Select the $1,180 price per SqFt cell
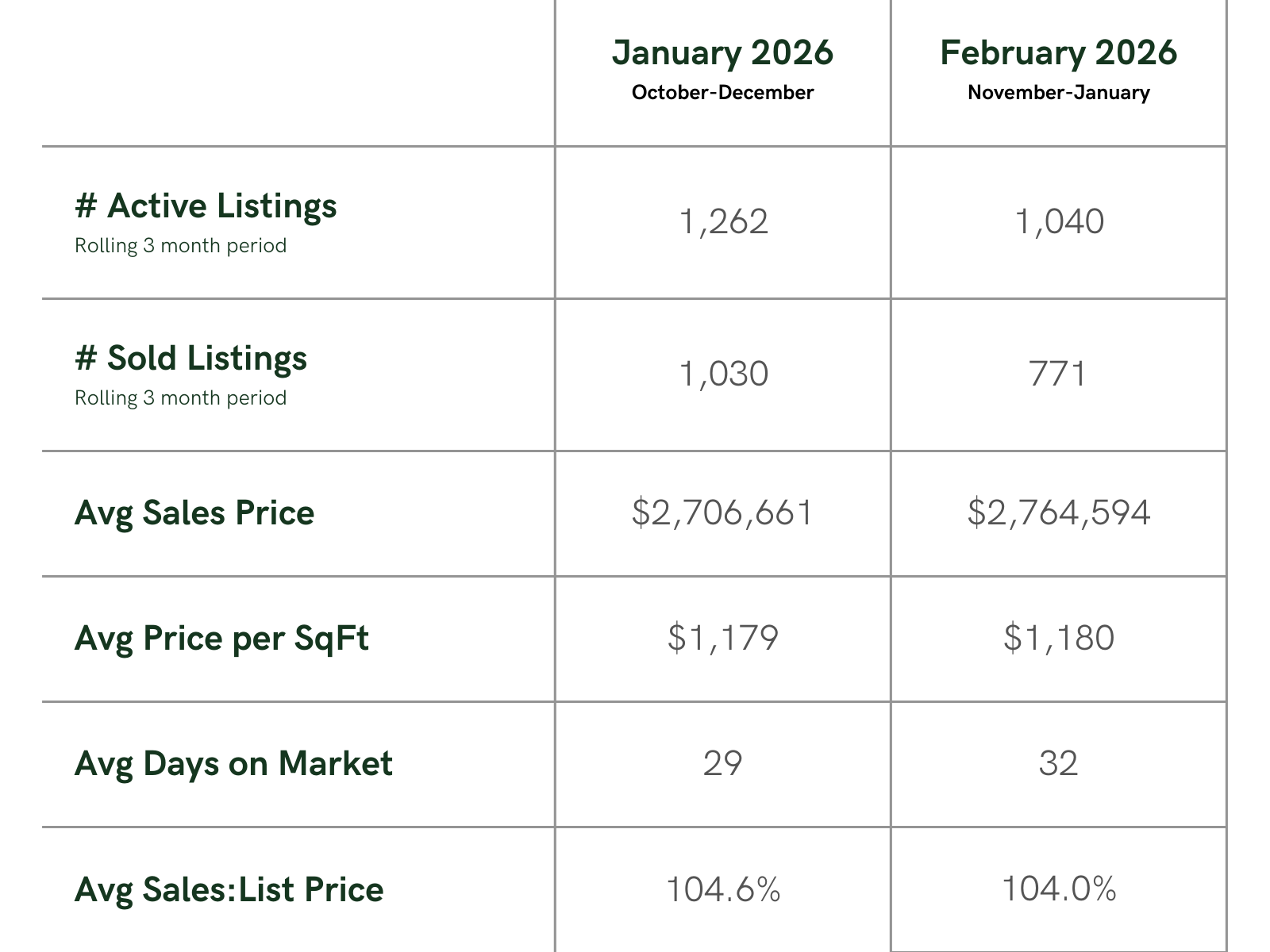Screen dimensions: 1270x952 click(x=1058, y=638)
